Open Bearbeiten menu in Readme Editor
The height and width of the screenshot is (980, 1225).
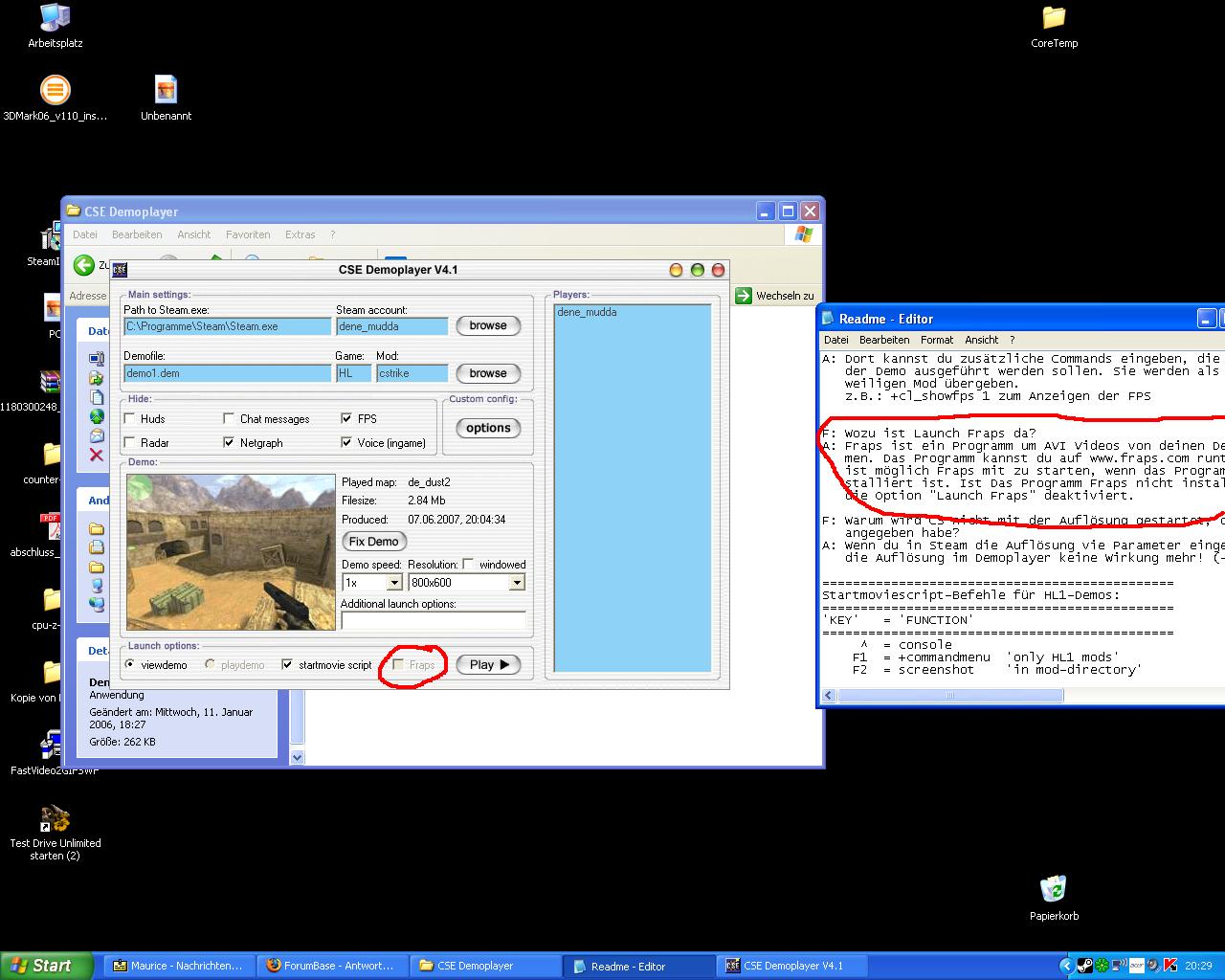884,340
